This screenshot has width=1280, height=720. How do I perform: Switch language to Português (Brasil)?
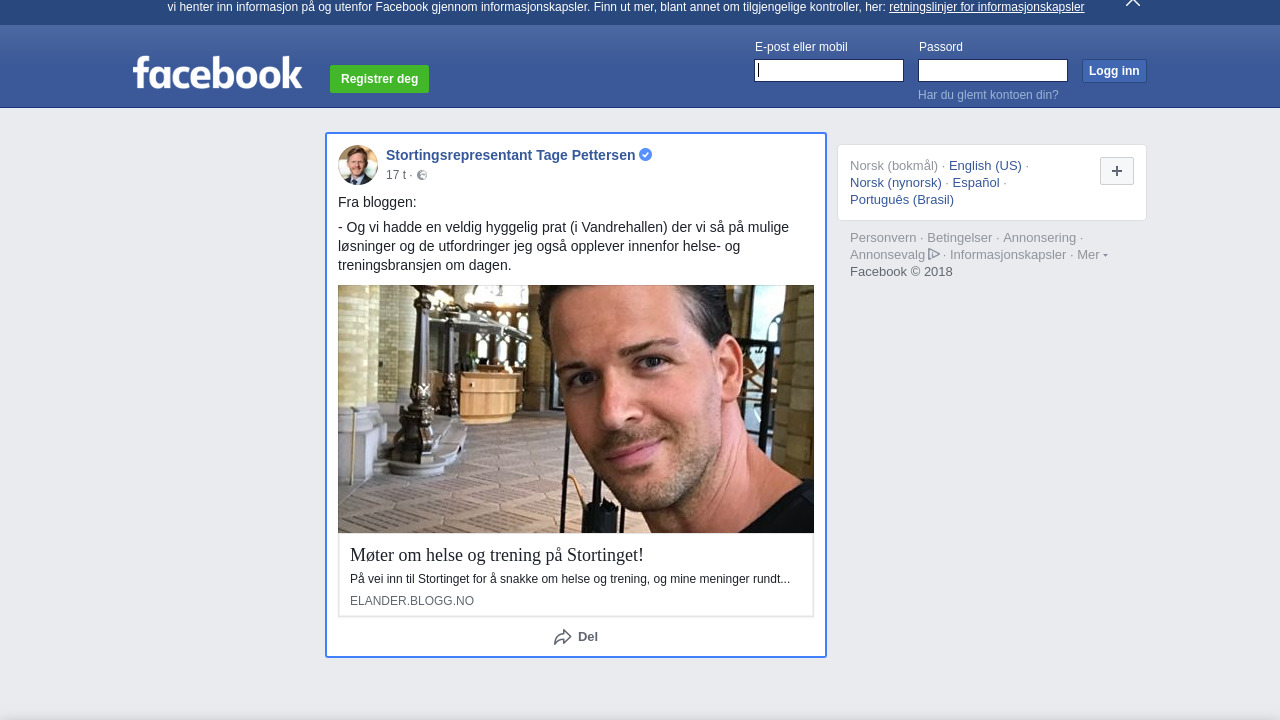coord(902,200)
